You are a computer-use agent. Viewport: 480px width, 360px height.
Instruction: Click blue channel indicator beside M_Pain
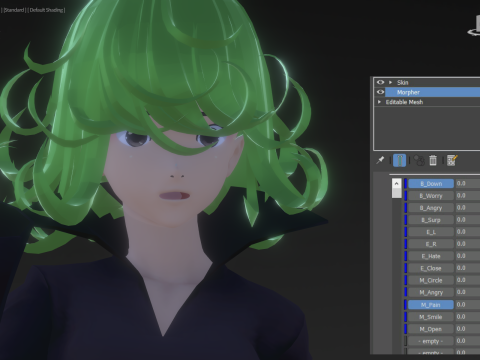pos(406,305)
